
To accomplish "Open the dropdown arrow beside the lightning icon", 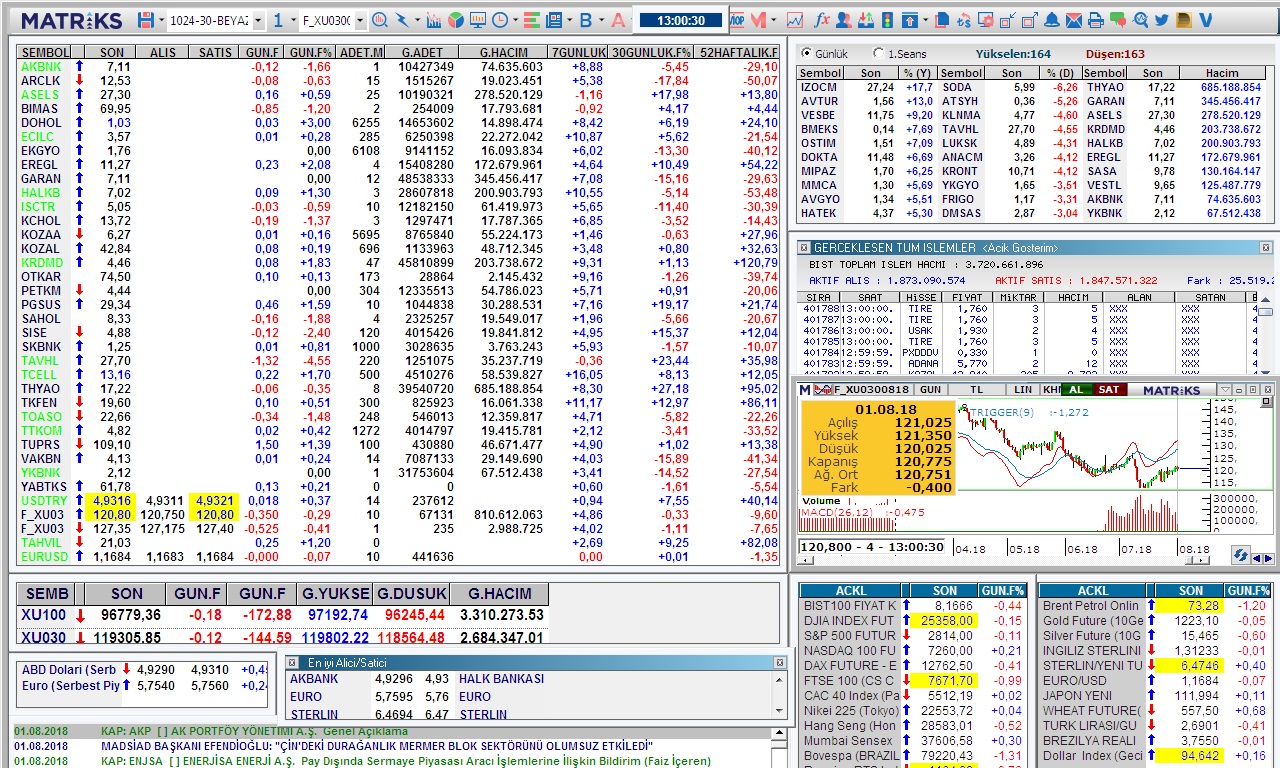I will click(417, 20).
